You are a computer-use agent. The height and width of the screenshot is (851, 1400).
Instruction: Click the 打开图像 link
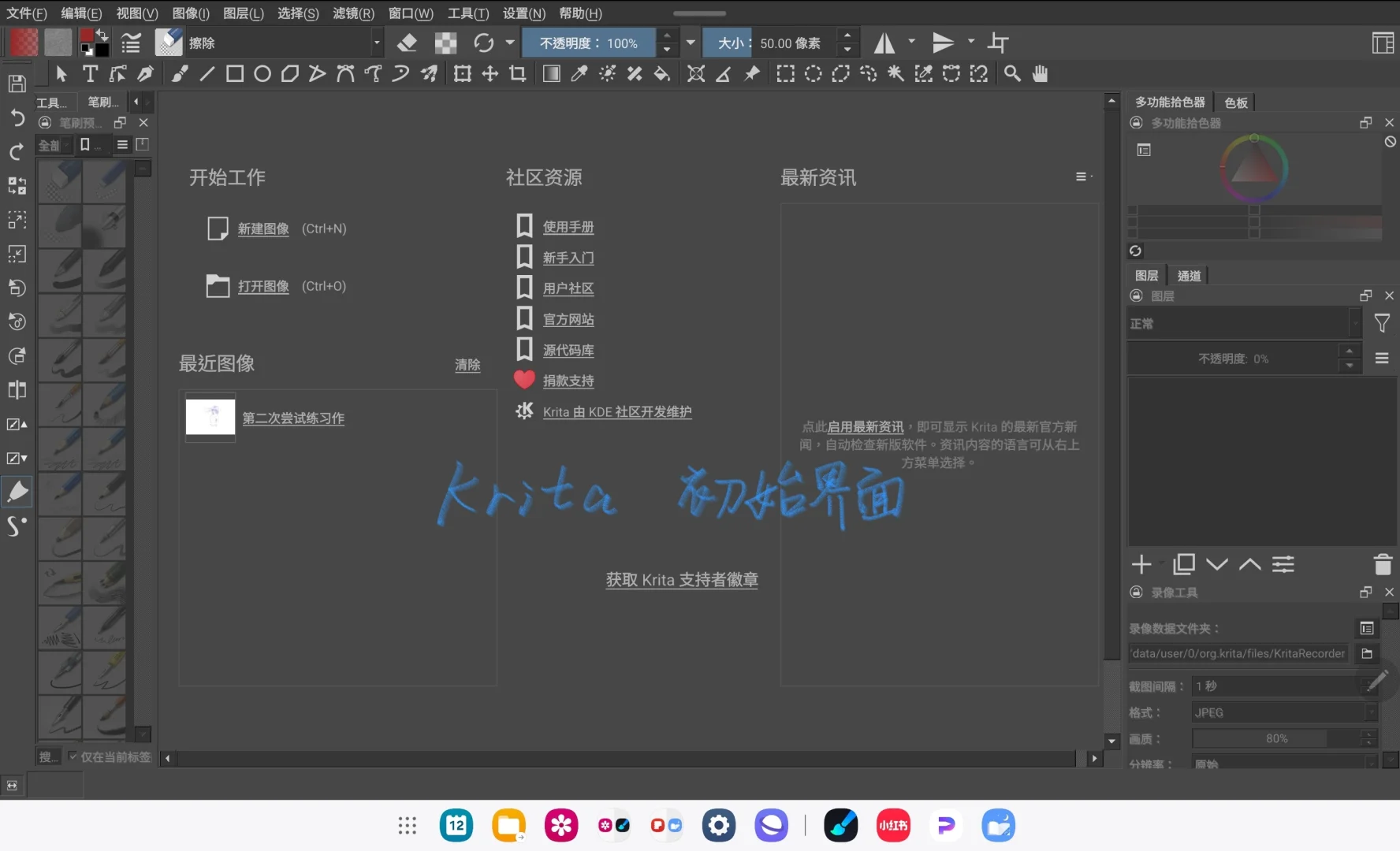263,286
